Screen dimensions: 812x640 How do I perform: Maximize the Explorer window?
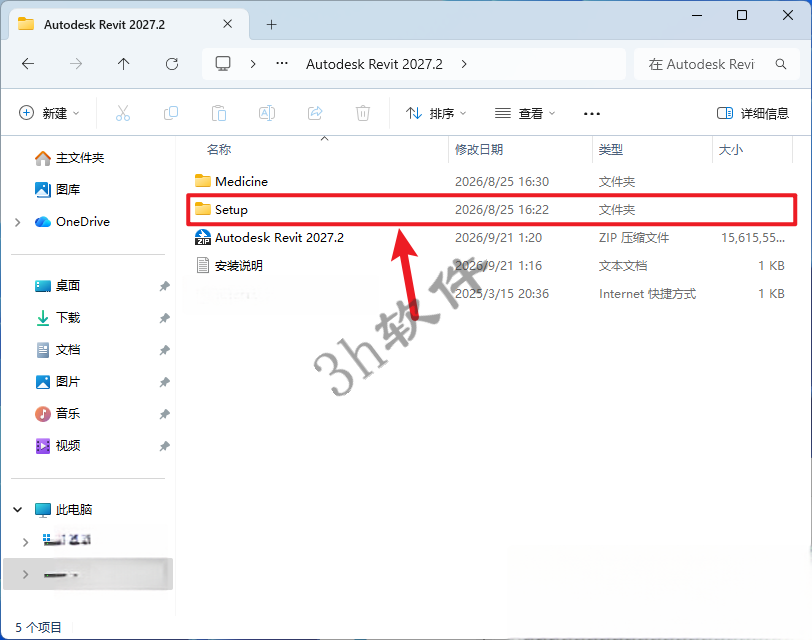point(742,15)
